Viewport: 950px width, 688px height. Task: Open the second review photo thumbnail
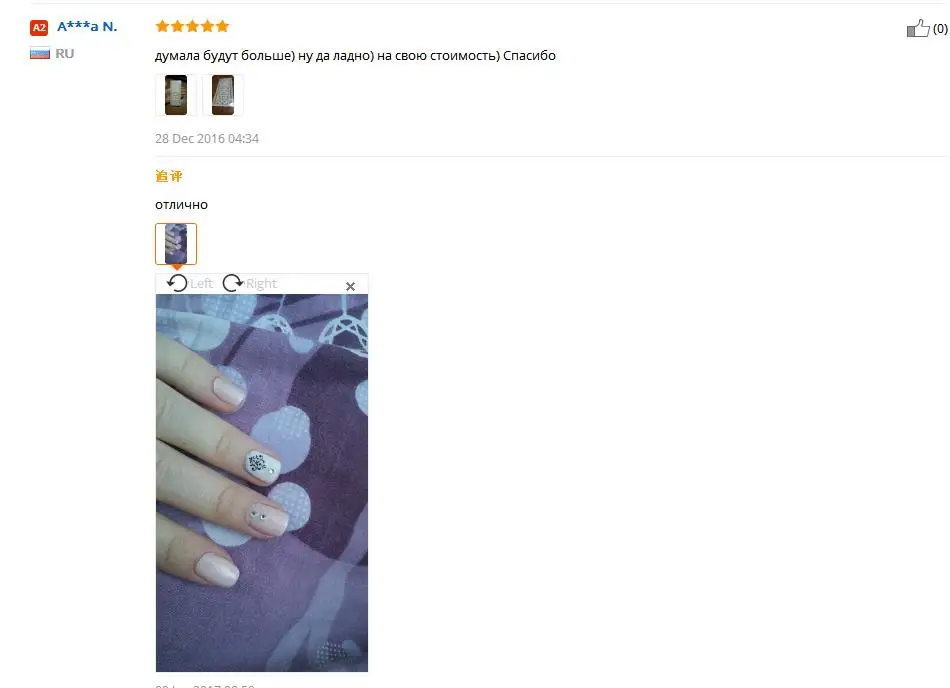click(x=223, y=95)
